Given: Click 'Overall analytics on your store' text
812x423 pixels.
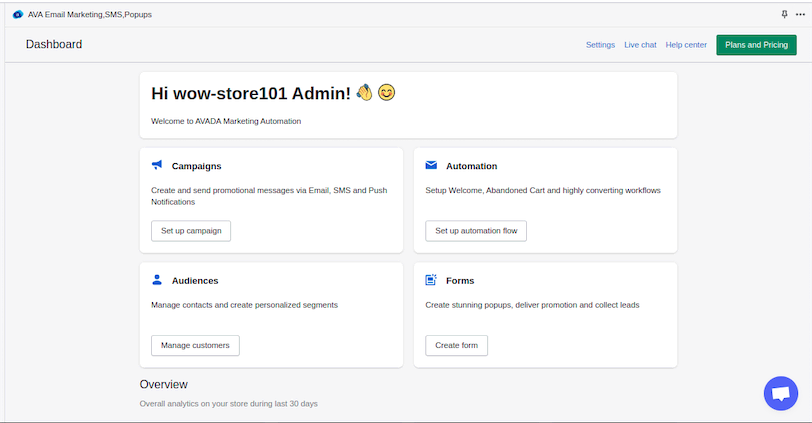Looking at the screenshot, I should point(228,403).
